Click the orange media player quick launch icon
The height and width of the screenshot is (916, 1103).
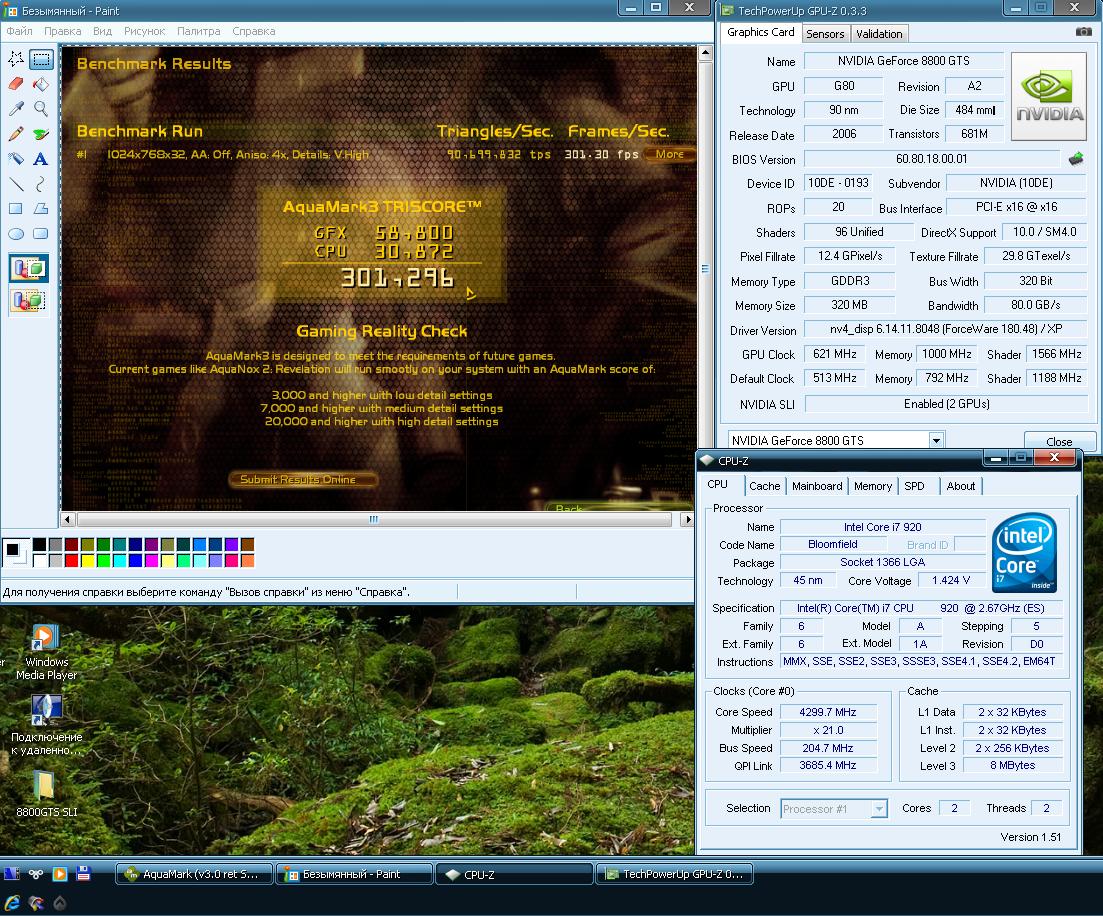60,874
